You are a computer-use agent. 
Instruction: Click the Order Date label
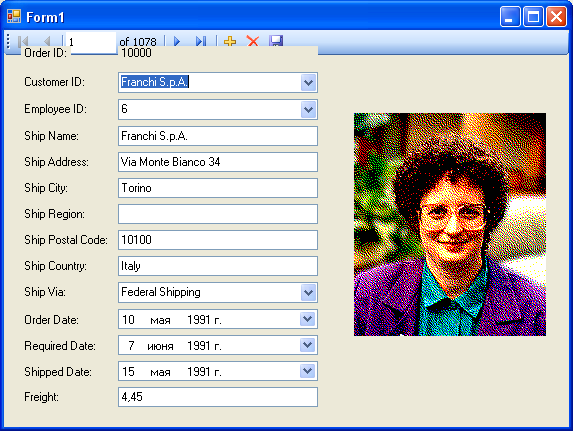51,320
